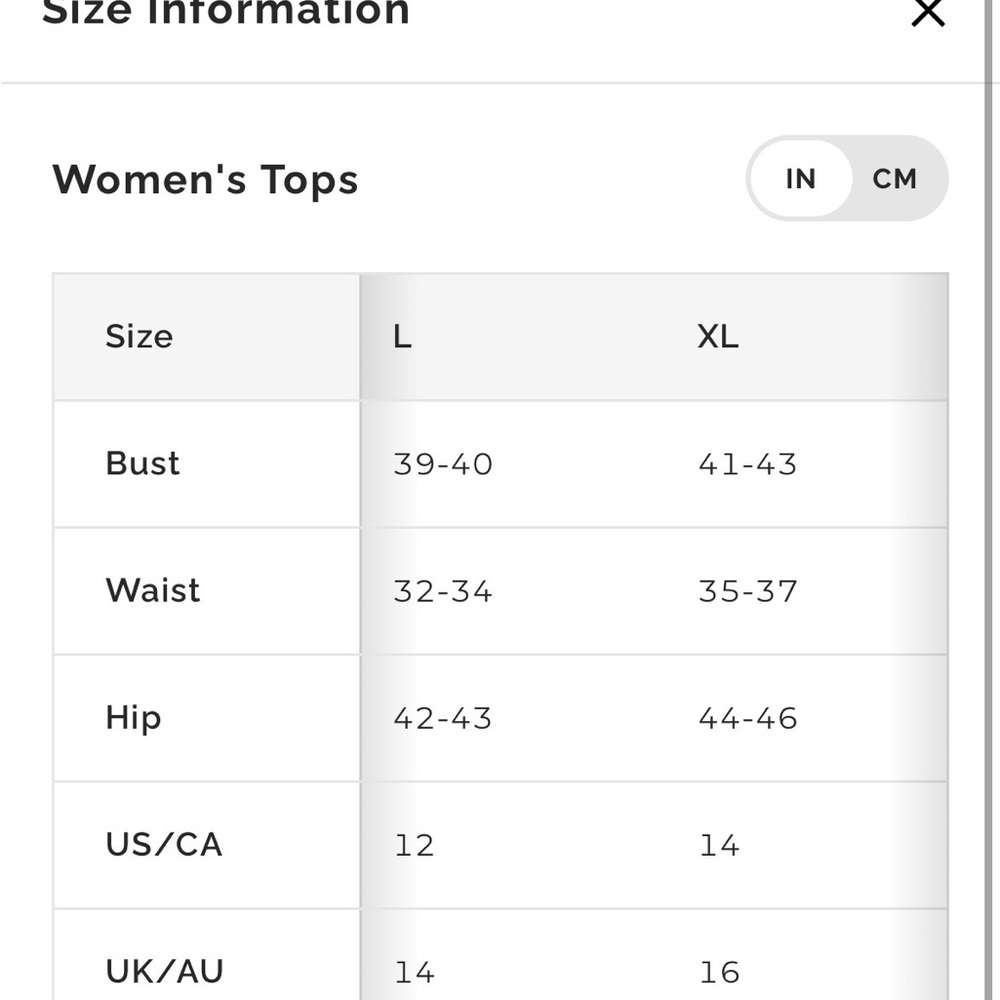Click the XL size column header
1000x1000 pixels.
coord(718,337)
